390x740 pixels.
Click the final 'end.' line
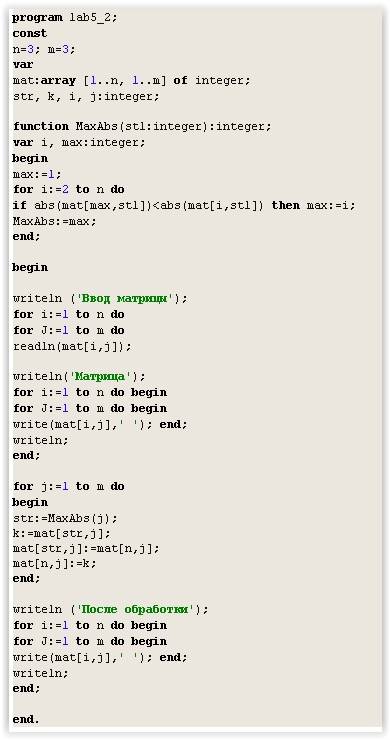click(26, 720)
